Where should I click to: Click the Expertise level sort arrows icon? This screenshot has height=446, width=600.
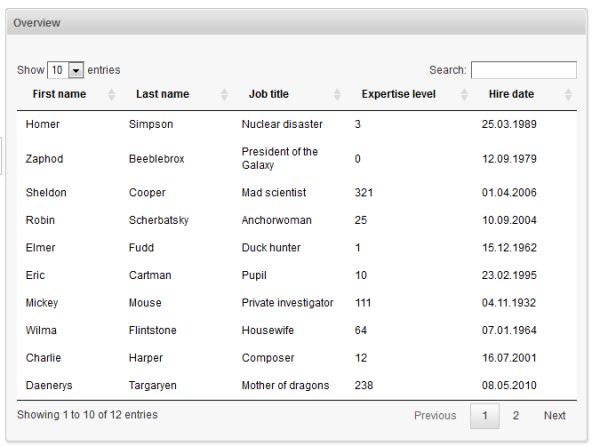pos(464,94)
